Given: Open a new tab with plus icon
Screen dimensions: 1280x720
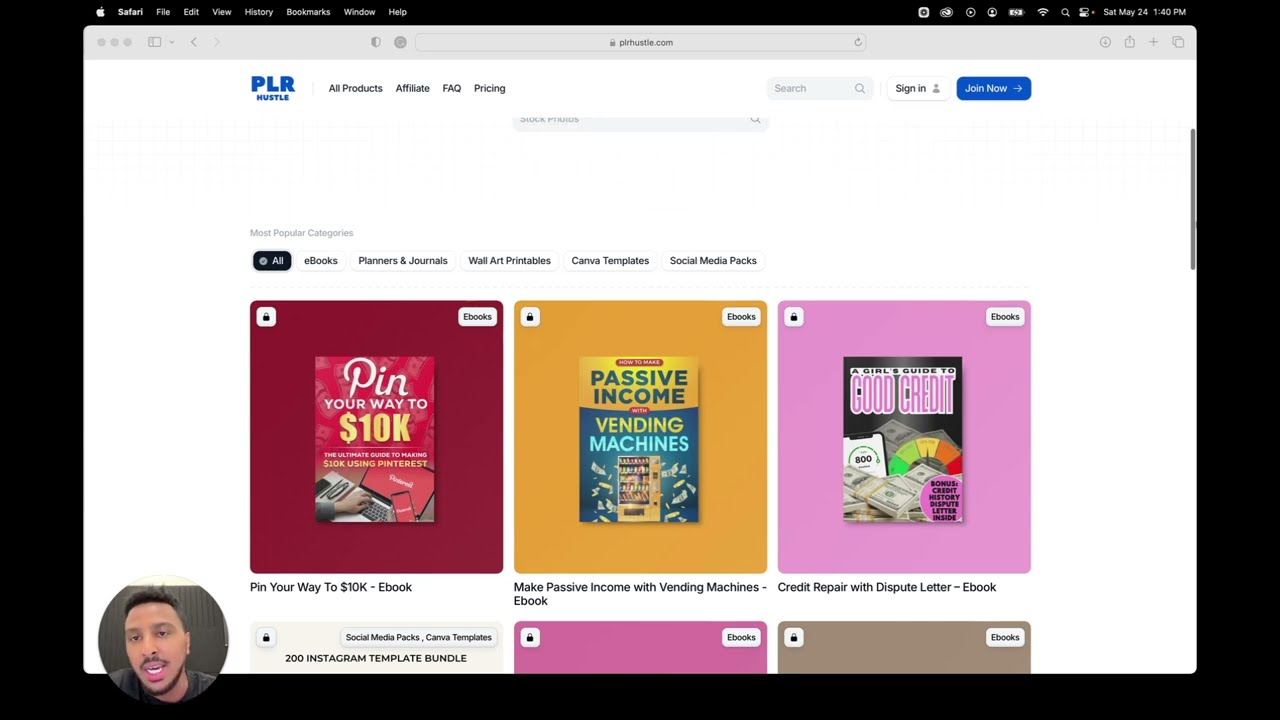Looking at the screenshot, I should [x=1153, y=42].
